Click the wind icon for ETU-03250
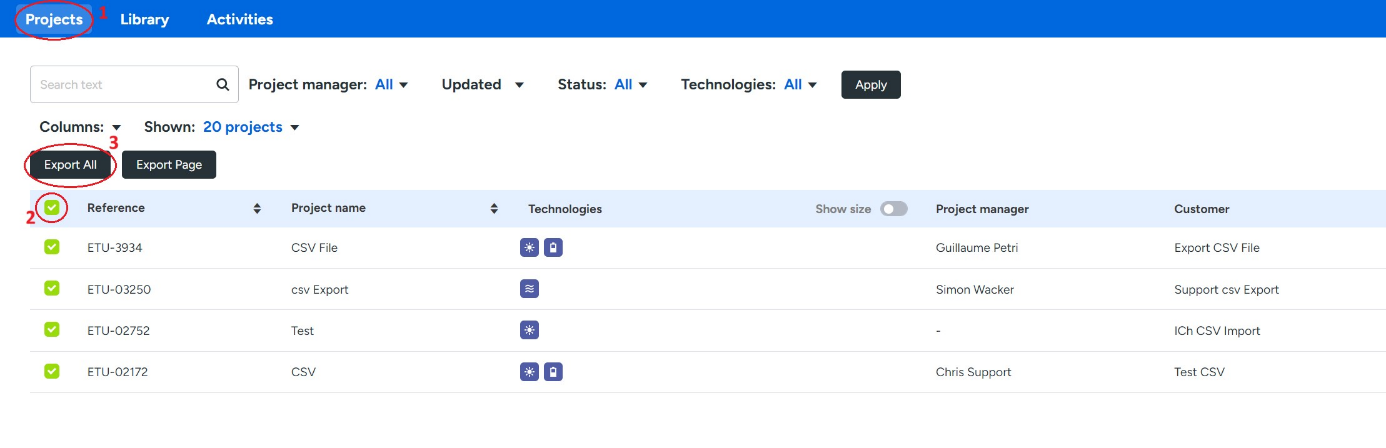This screenshot has width=1386, height=448. click(530, 289)
